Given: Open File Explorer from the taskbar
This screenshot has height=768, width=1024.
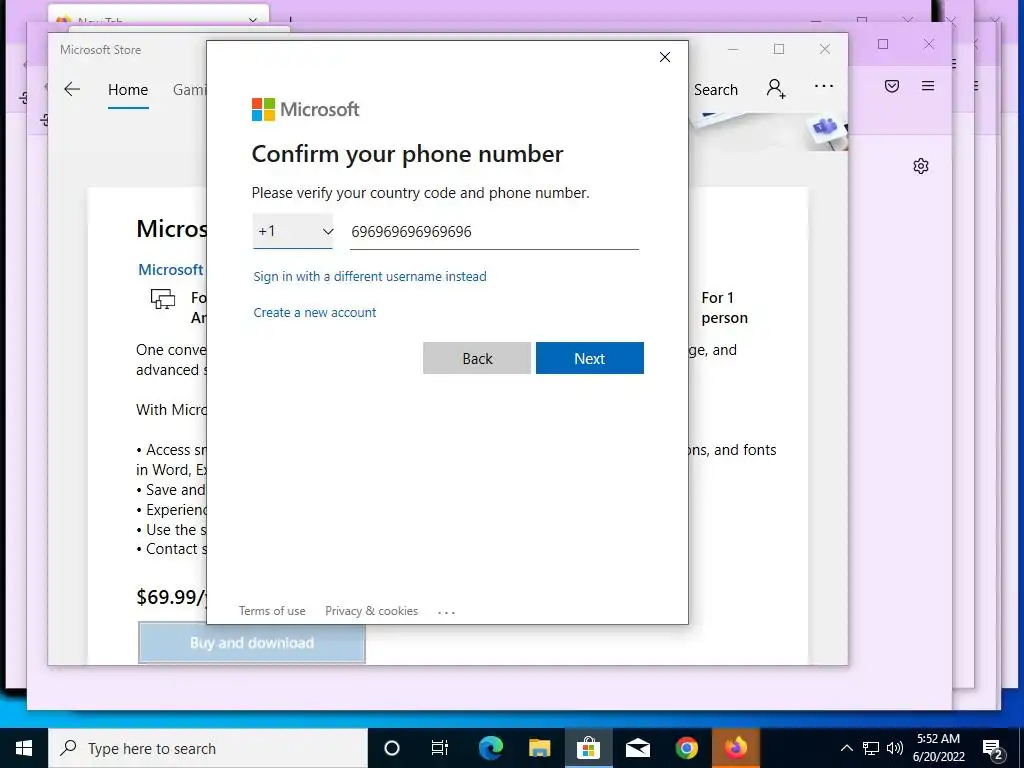Looking at the screenshot, I should (x=539, y=748).
